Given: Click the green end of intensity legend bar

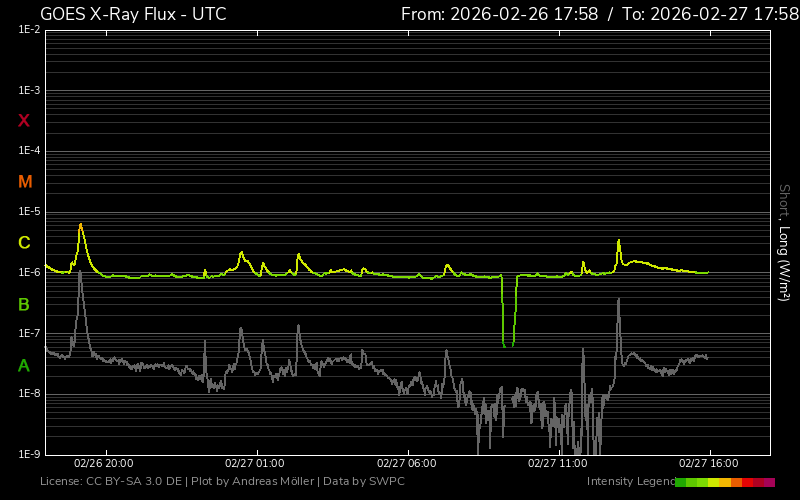Looking at the screenshot, I should click(x=681, y=482).
